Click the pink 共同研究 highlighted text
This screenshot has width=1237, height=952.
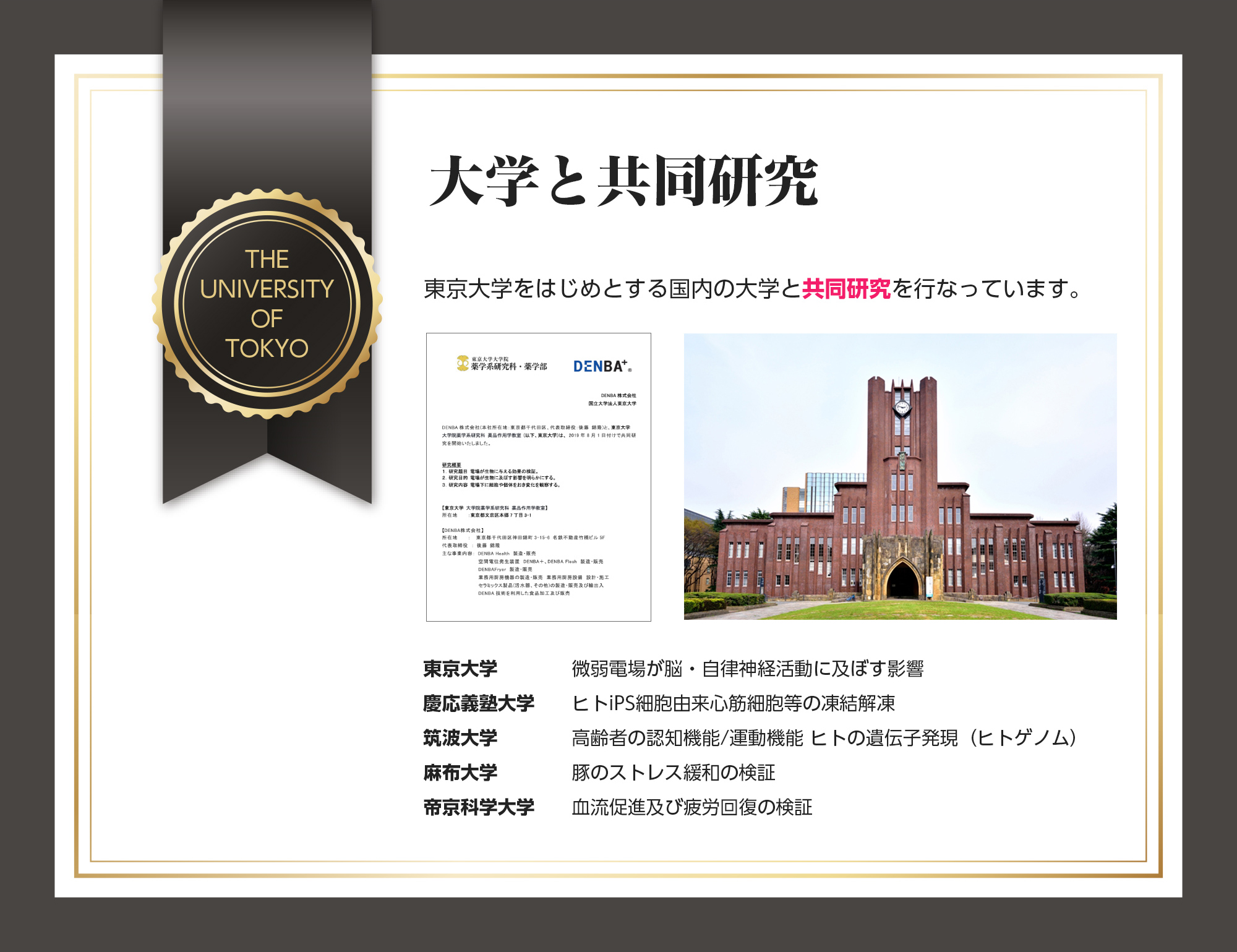846,288
